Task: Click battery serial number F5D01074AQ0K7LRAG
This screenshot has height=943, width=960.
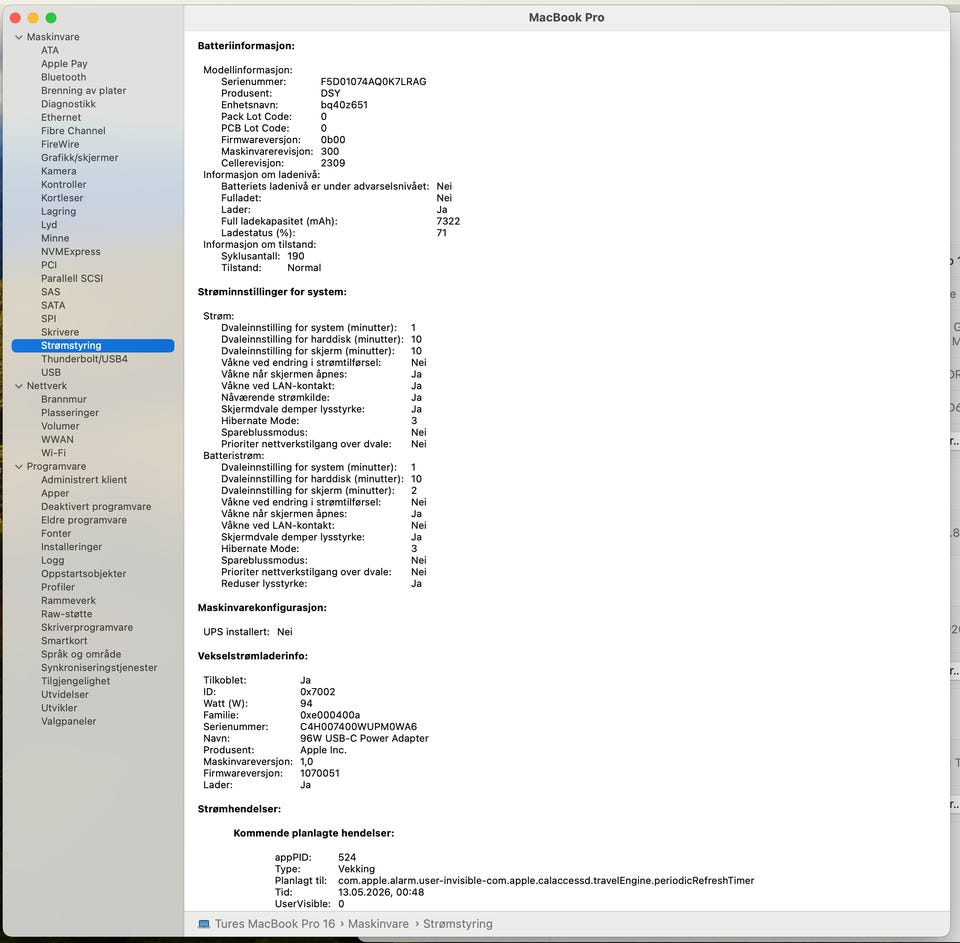Action: click(x=373, y=82)
